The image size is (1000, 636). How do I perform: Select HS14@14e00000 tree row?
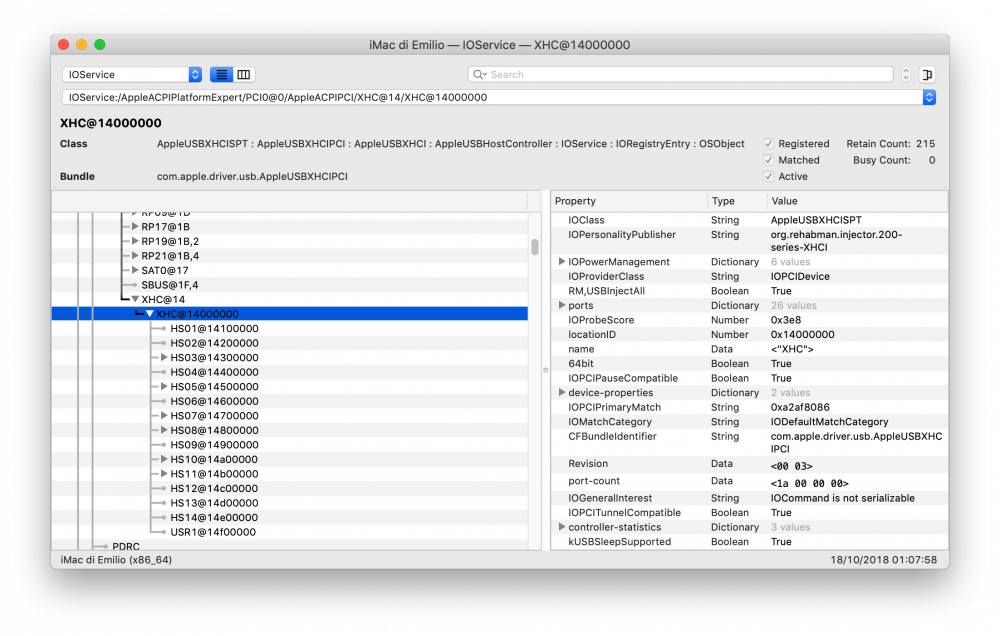(290, 517)
